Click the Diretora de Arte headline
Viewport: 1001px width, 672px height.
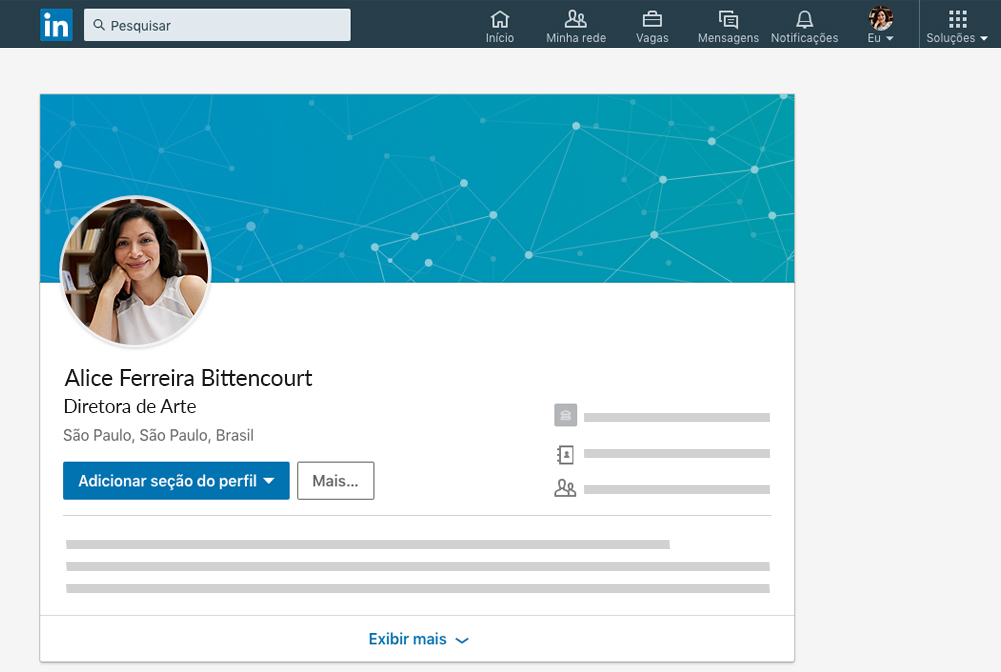[130, 407]
